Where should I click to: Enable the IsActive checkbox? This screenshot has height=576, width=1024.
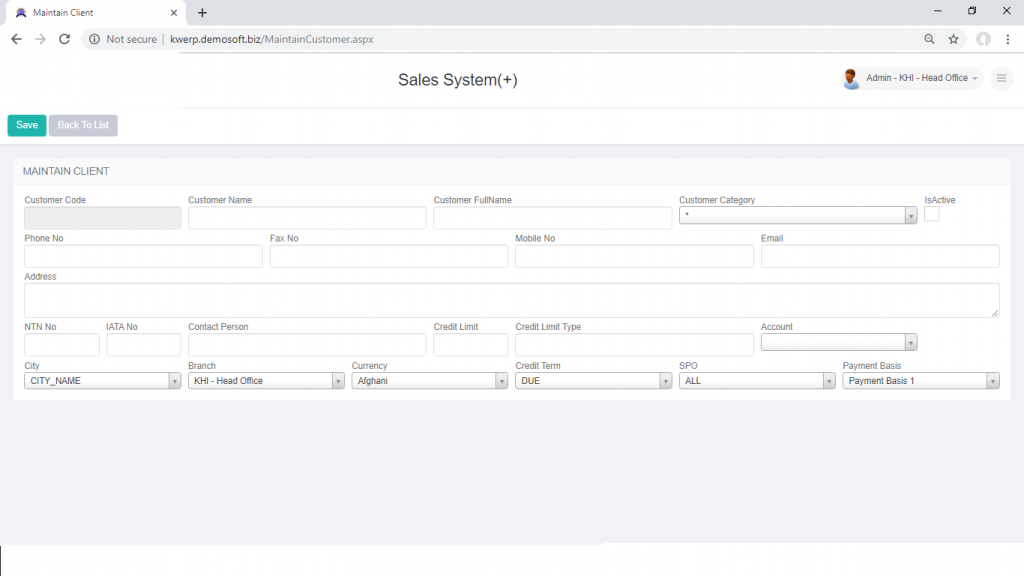click(931, 213)
